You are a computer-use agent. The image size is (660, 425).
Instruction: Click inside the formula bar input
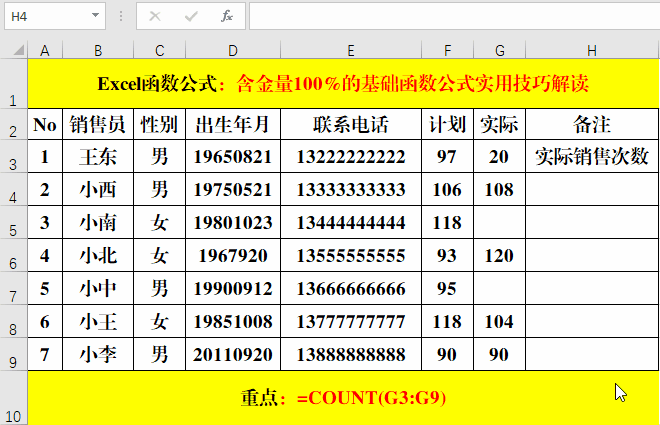pyautogui.click(x=455, y=16)
